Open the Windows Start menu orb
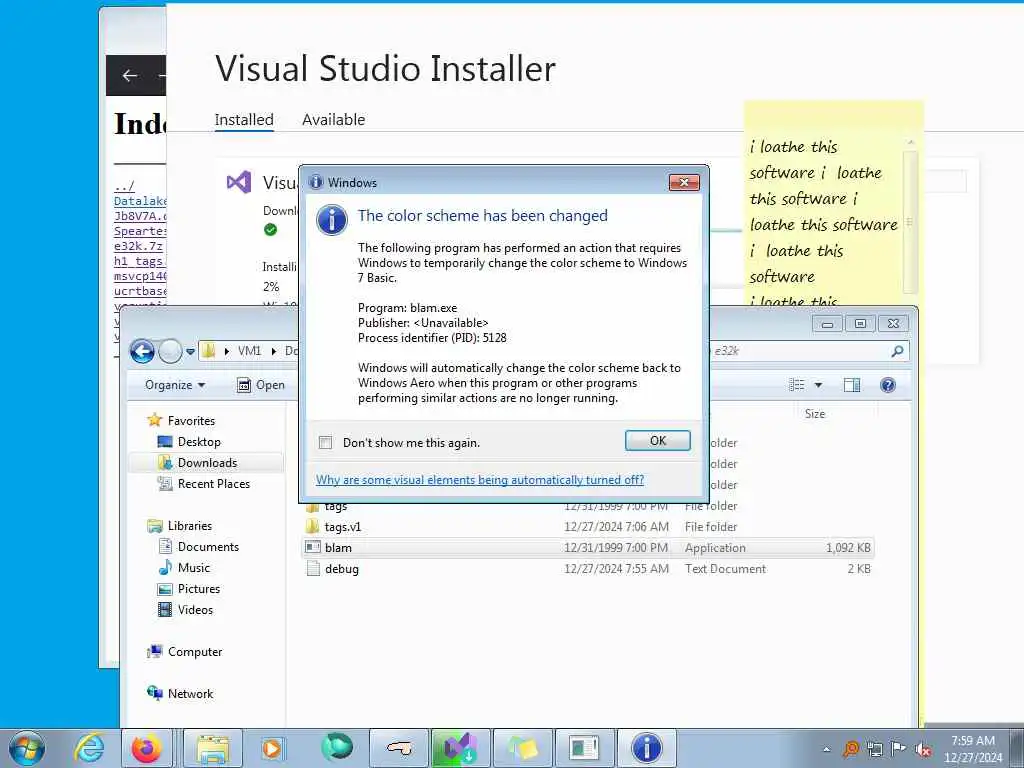The image size is (1024, 768). pos(27,748)
